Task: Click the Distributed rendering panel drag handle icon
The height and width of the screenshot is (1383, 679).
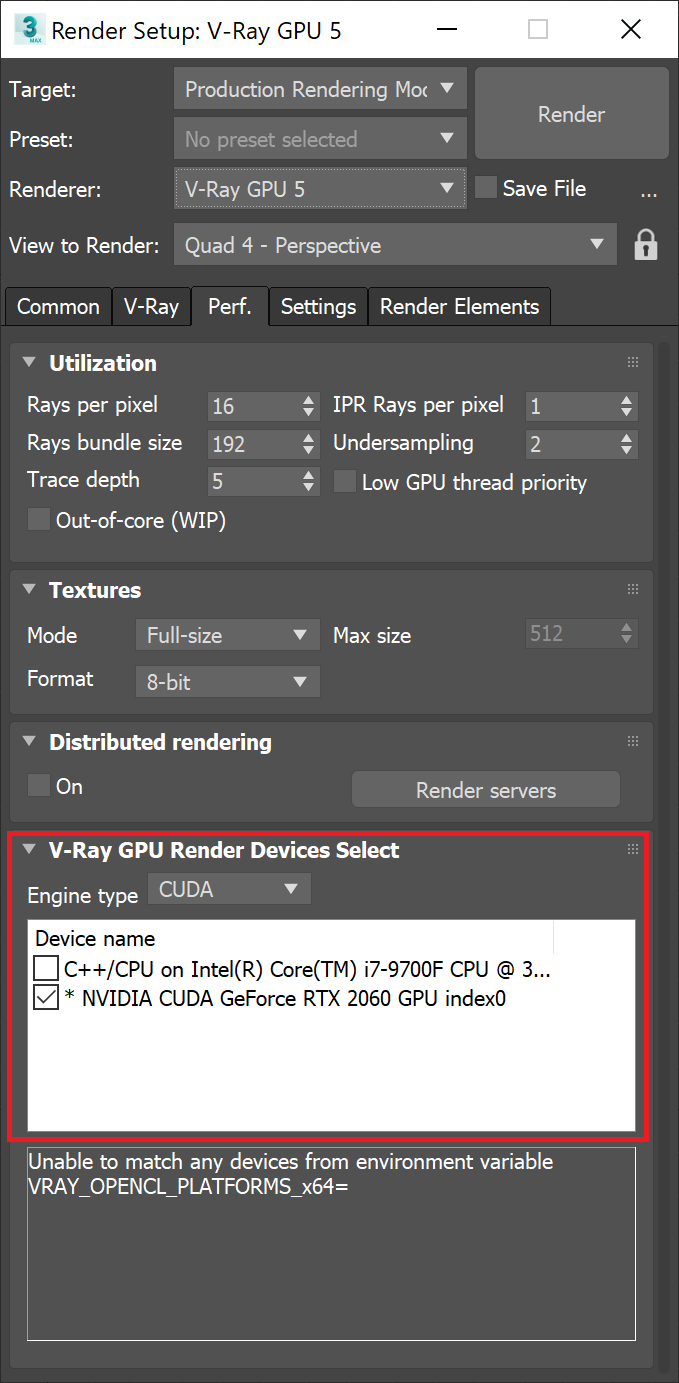Action: click(633, 741)
